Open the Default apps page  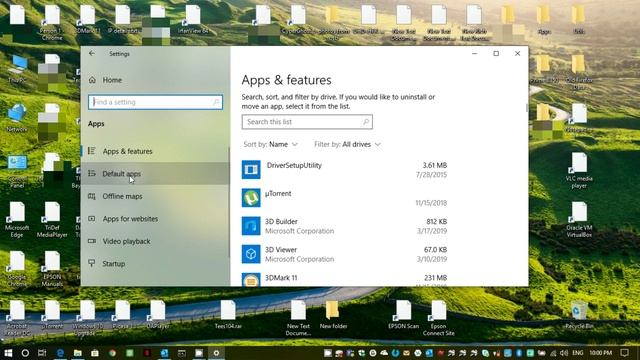pos(155,173)
